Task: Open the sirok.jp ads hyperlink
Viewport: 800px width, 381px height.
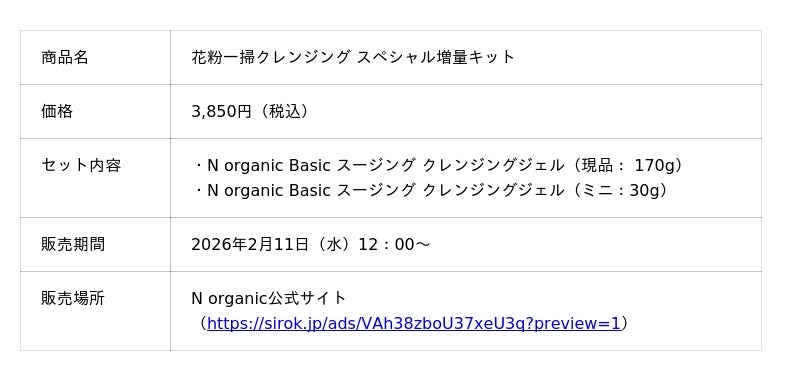Action: 414,323
